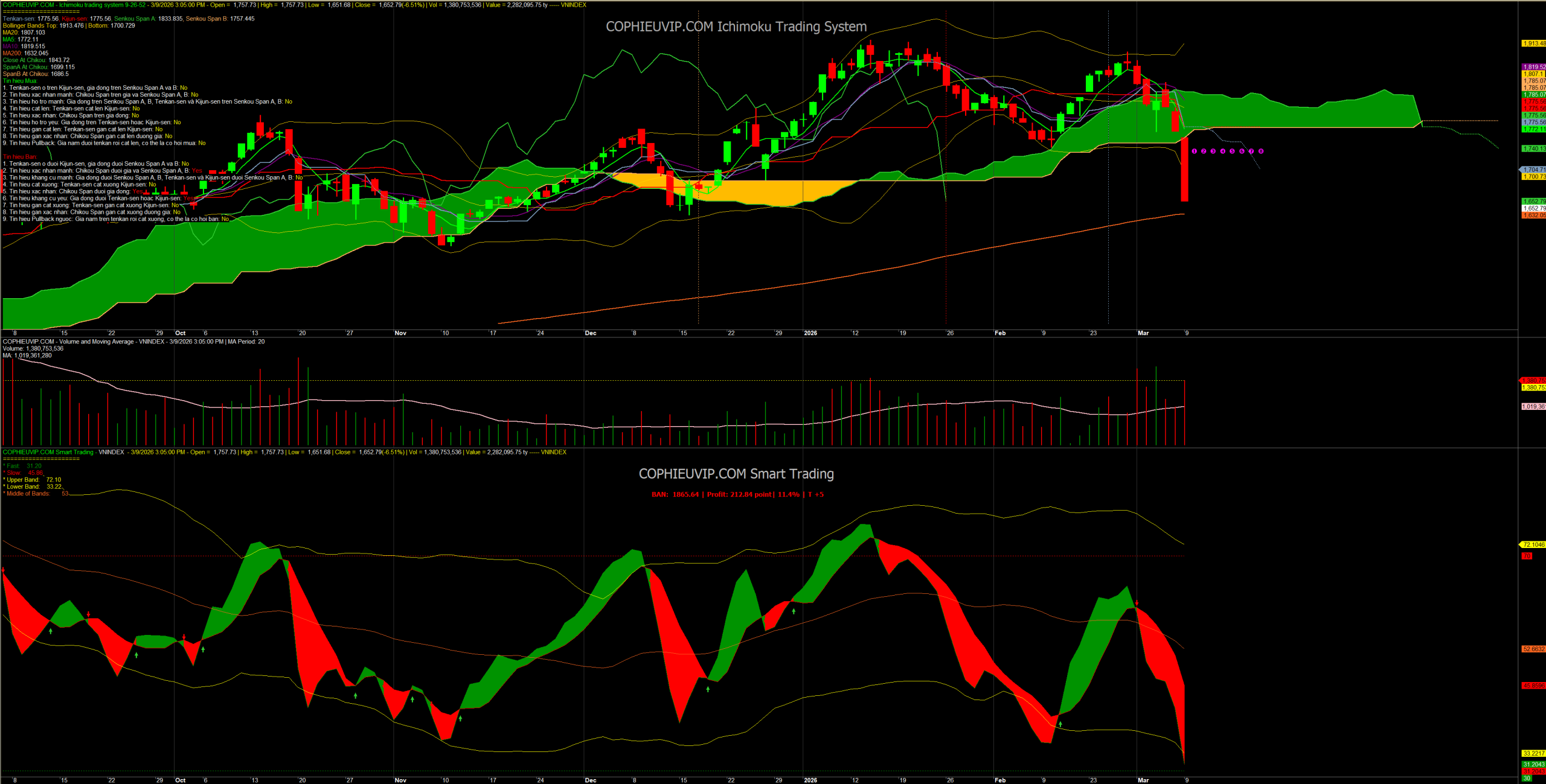Click the yellow 72.1046 upper band label

[x=1533, y=544]
